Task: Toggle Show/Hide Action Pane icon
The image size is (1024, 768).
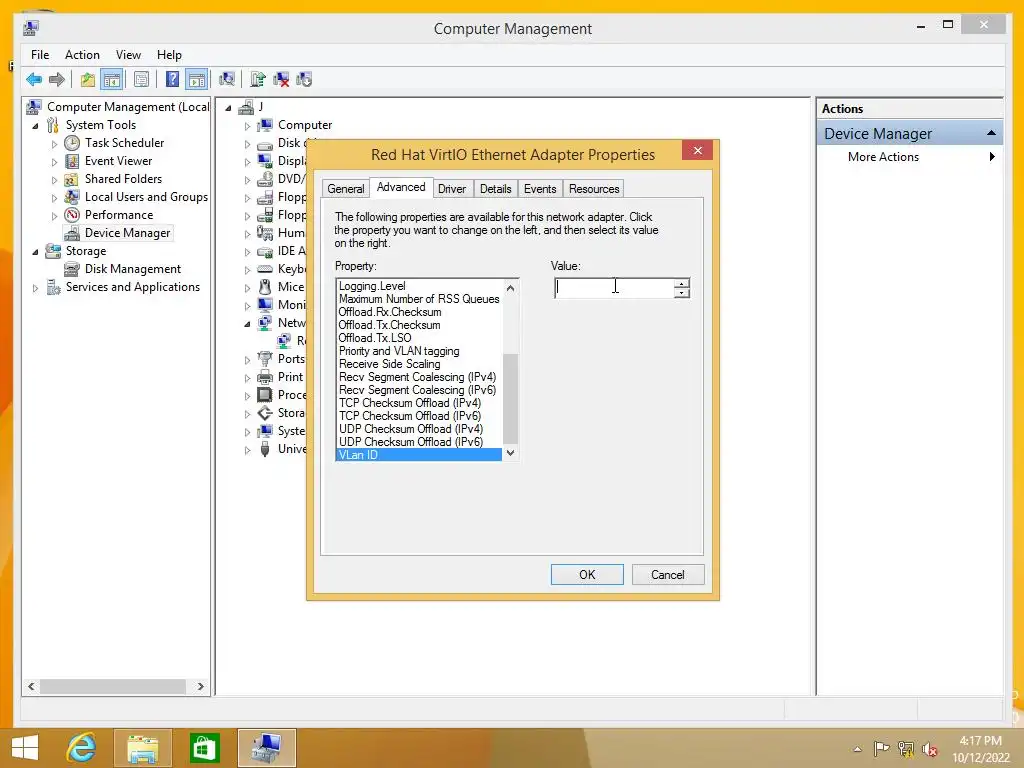Action: tap(197, 80)
